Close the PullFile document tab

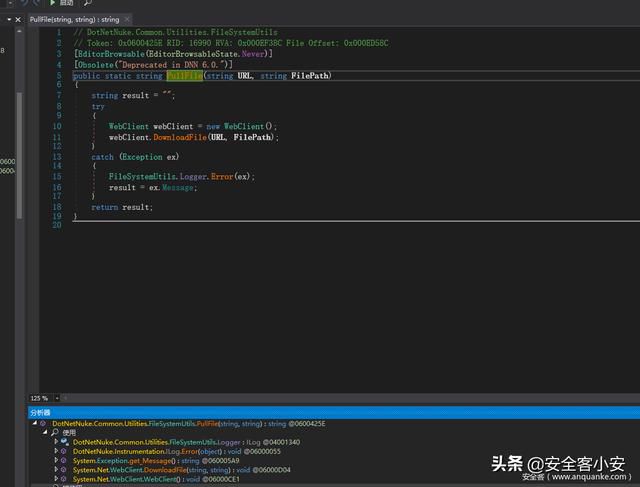[127, 19]
